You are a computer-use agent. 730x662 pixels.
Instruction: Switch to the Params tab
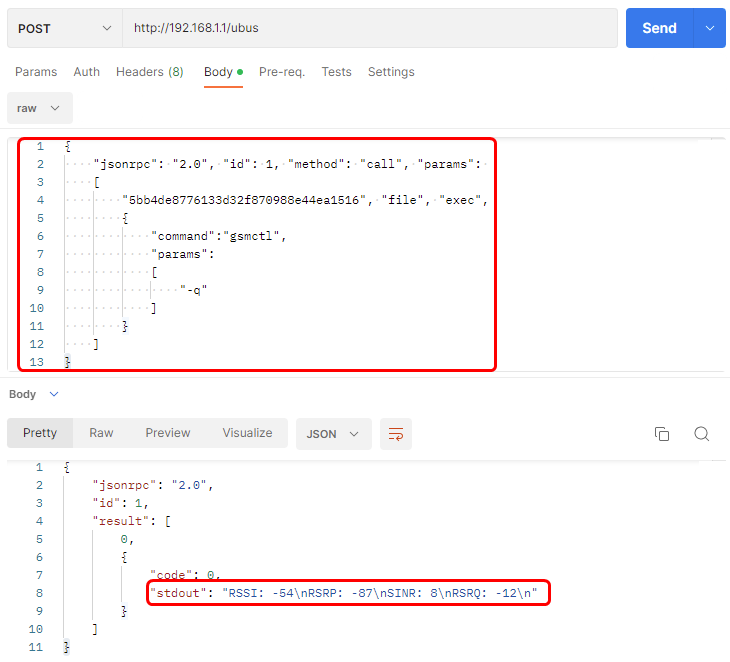click(x=36, y=72)
